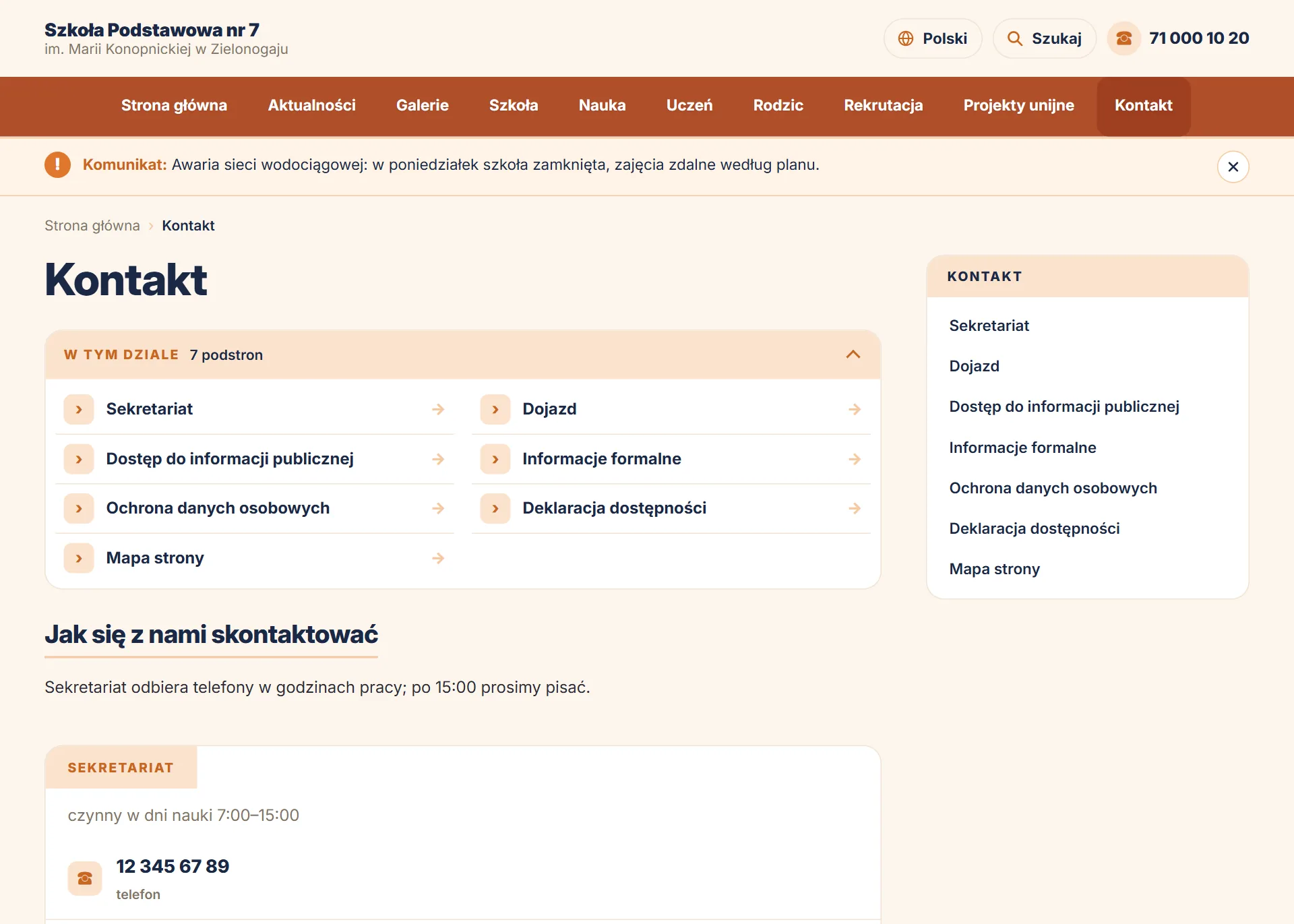The height and width of the screenshot is (924, 1294).
Task: Open the Aktualności menu item
Action: pos(311,106)
